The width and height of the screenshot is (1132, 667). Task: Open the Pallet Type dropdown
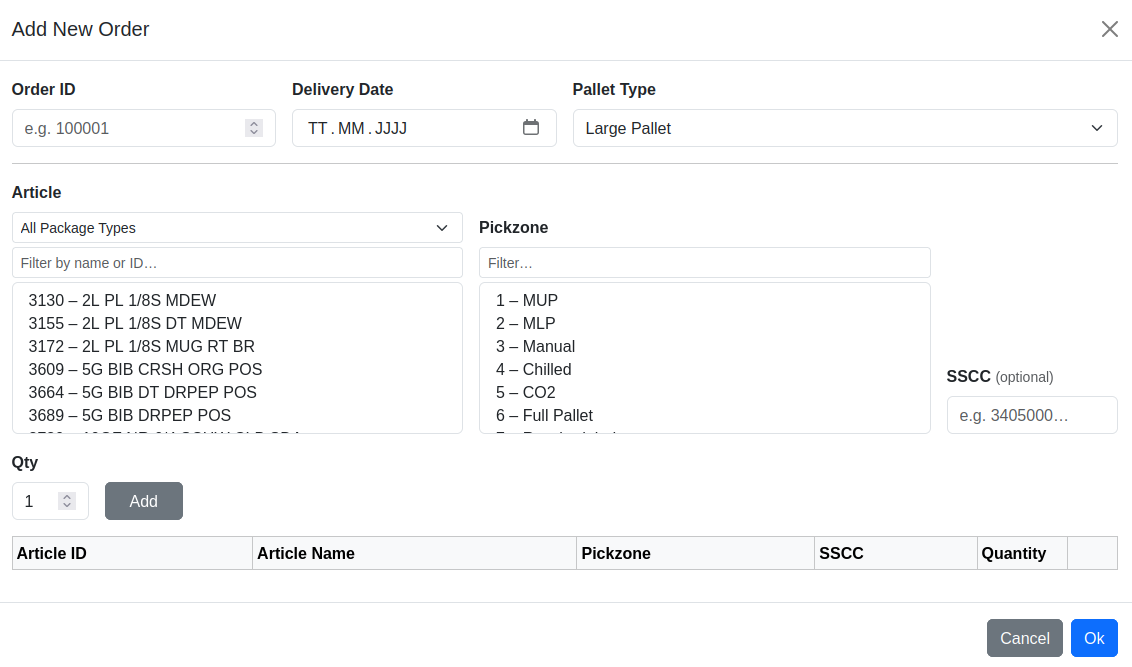pos(845,128)
